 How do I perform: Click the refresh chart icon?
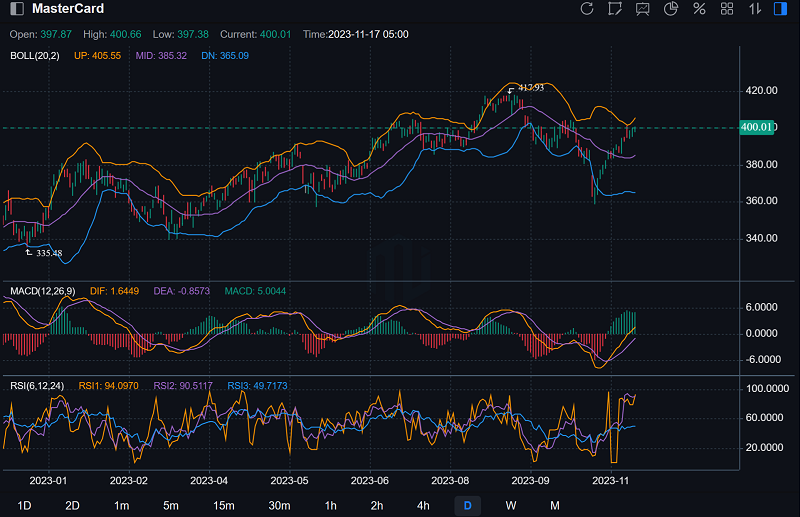coord(587,9)
